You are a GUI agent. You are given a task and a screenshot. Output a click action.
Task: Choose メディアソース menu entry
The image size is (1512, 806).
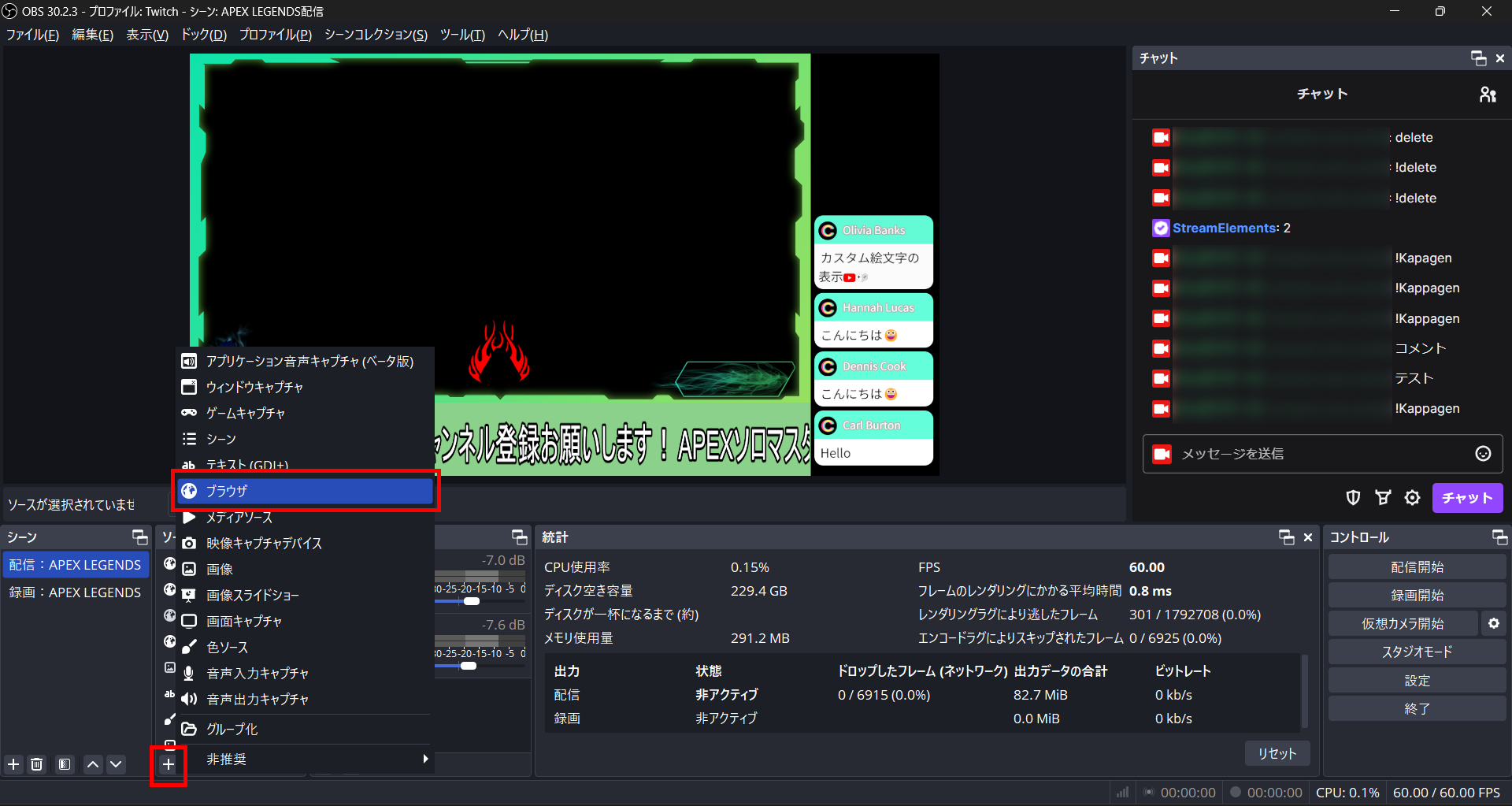306,518
